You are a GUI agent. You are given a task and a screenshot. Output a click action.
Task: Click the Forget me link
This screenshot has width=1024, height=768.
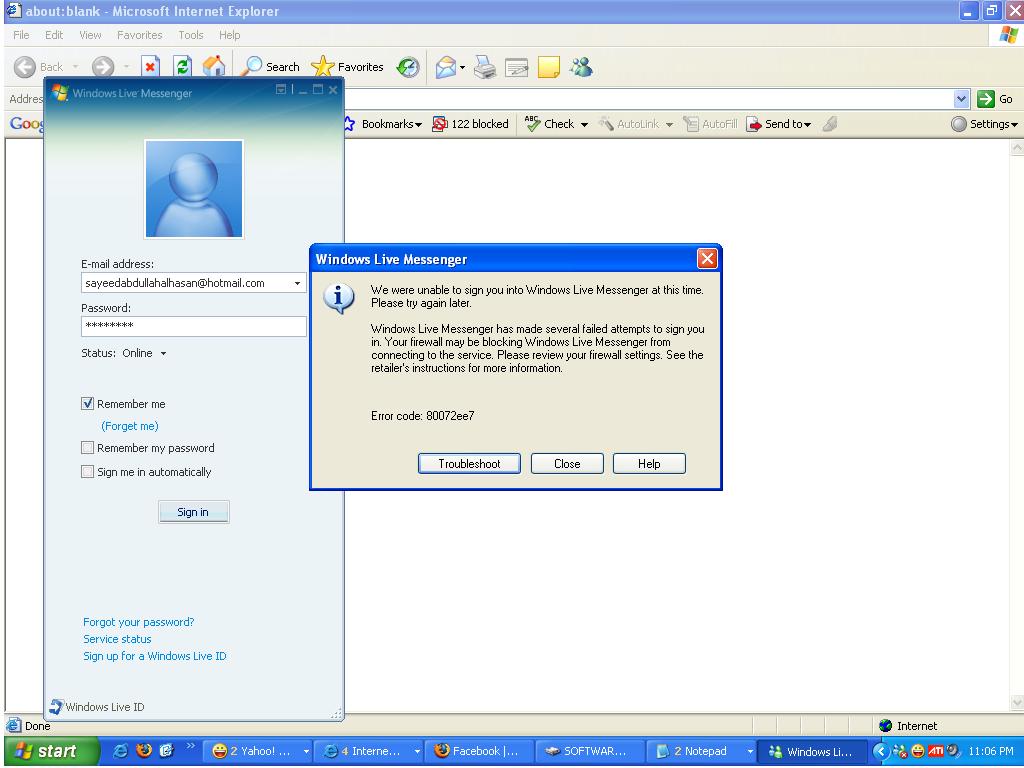point(130,426)
